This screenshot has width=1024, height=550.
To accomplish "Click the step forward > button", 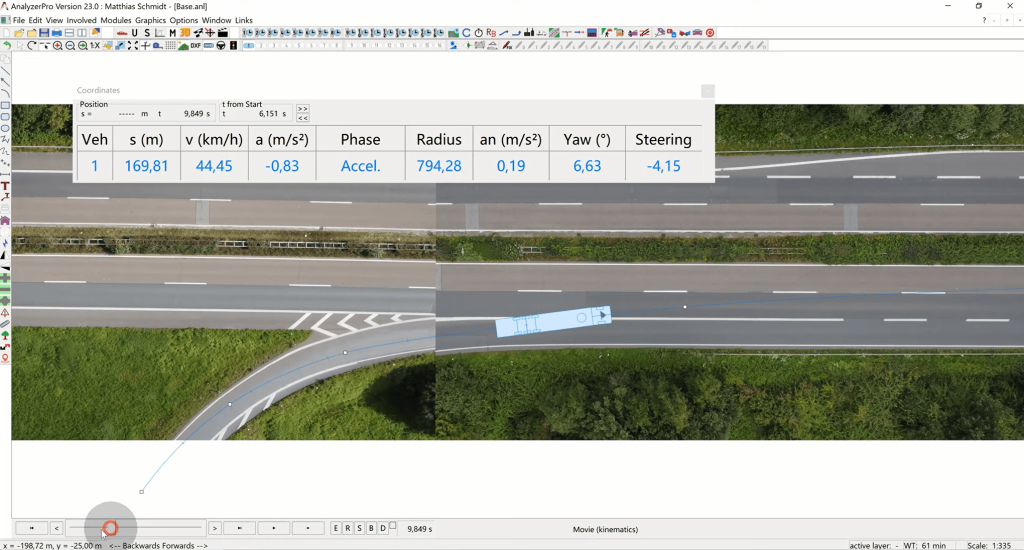I will [214, 528].
